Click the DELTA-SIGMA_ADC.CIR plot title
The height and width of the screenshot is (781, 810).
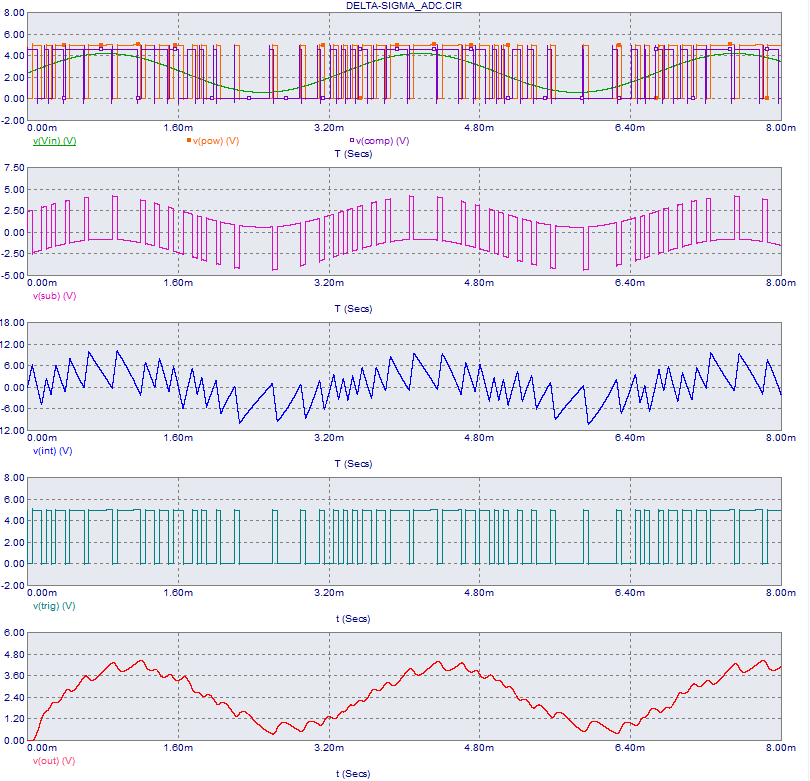click(404, 6)
